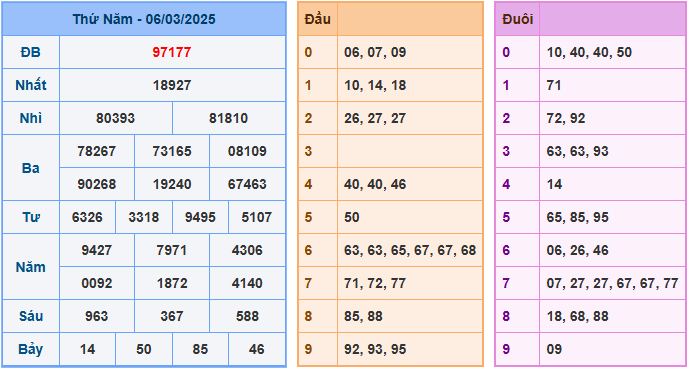This screenshot has width=689, height=368.
Task: Select Năm prize number 4306
Action: point(247,250)
